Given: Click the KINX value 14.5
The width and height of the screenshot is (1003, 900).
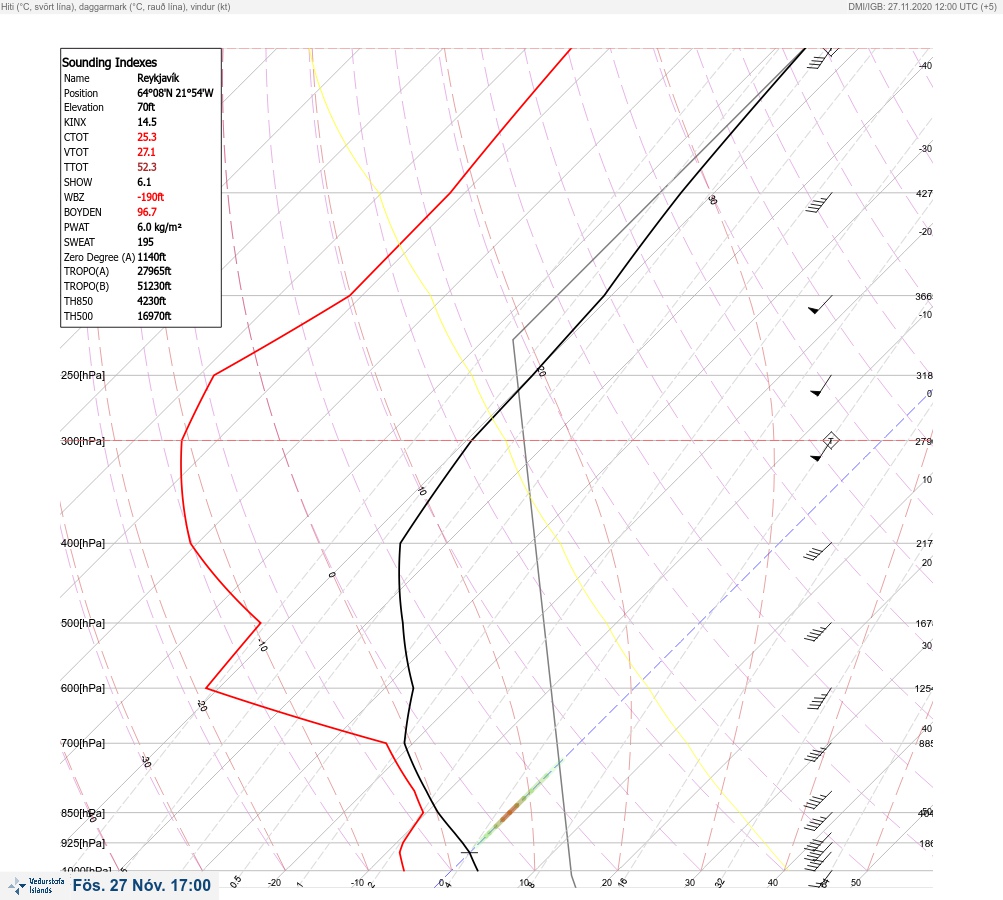Looking at the screenshot, I should tap(146, 122).
